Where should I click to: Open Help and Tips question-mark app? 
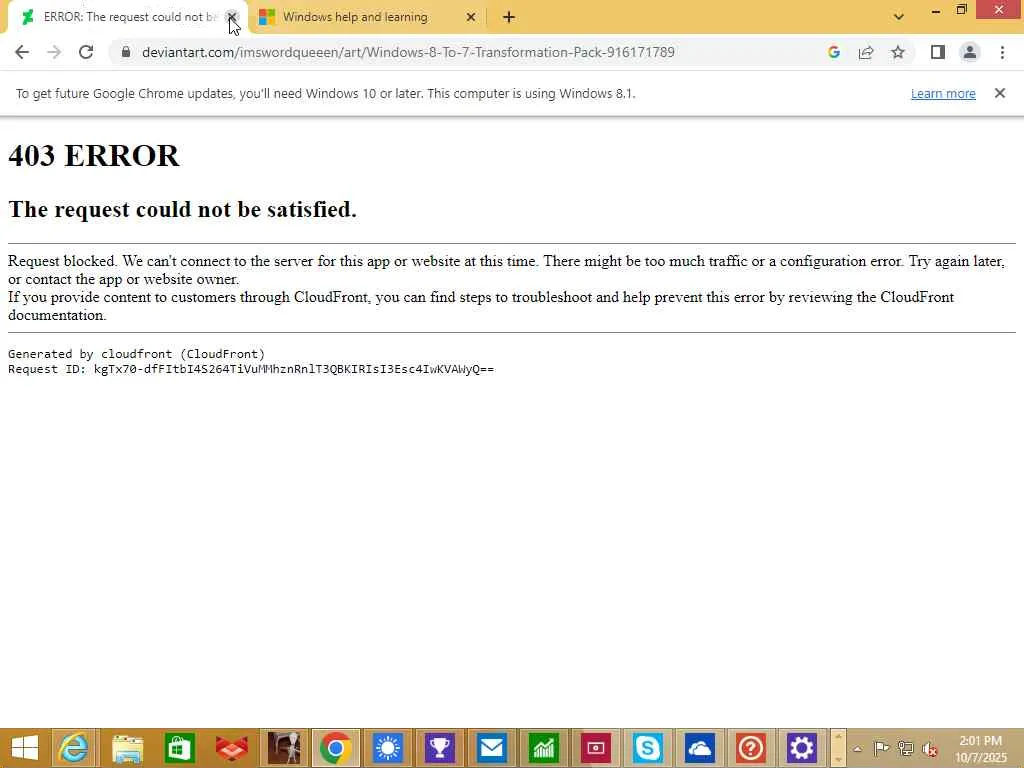751,748
